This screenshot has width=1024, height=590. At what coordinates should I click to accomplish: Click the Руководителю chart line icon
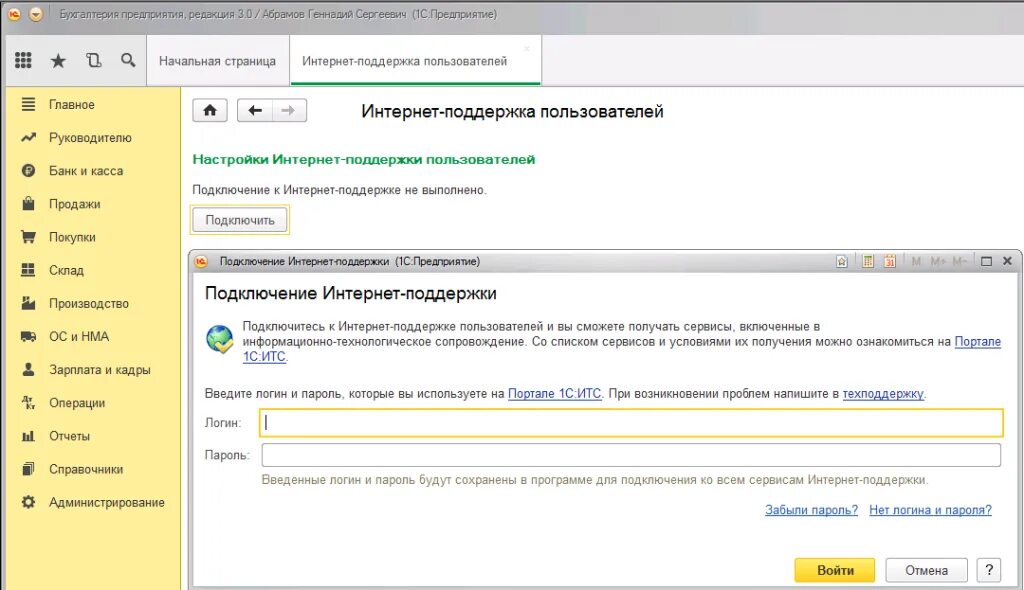[x=28, y=137]
